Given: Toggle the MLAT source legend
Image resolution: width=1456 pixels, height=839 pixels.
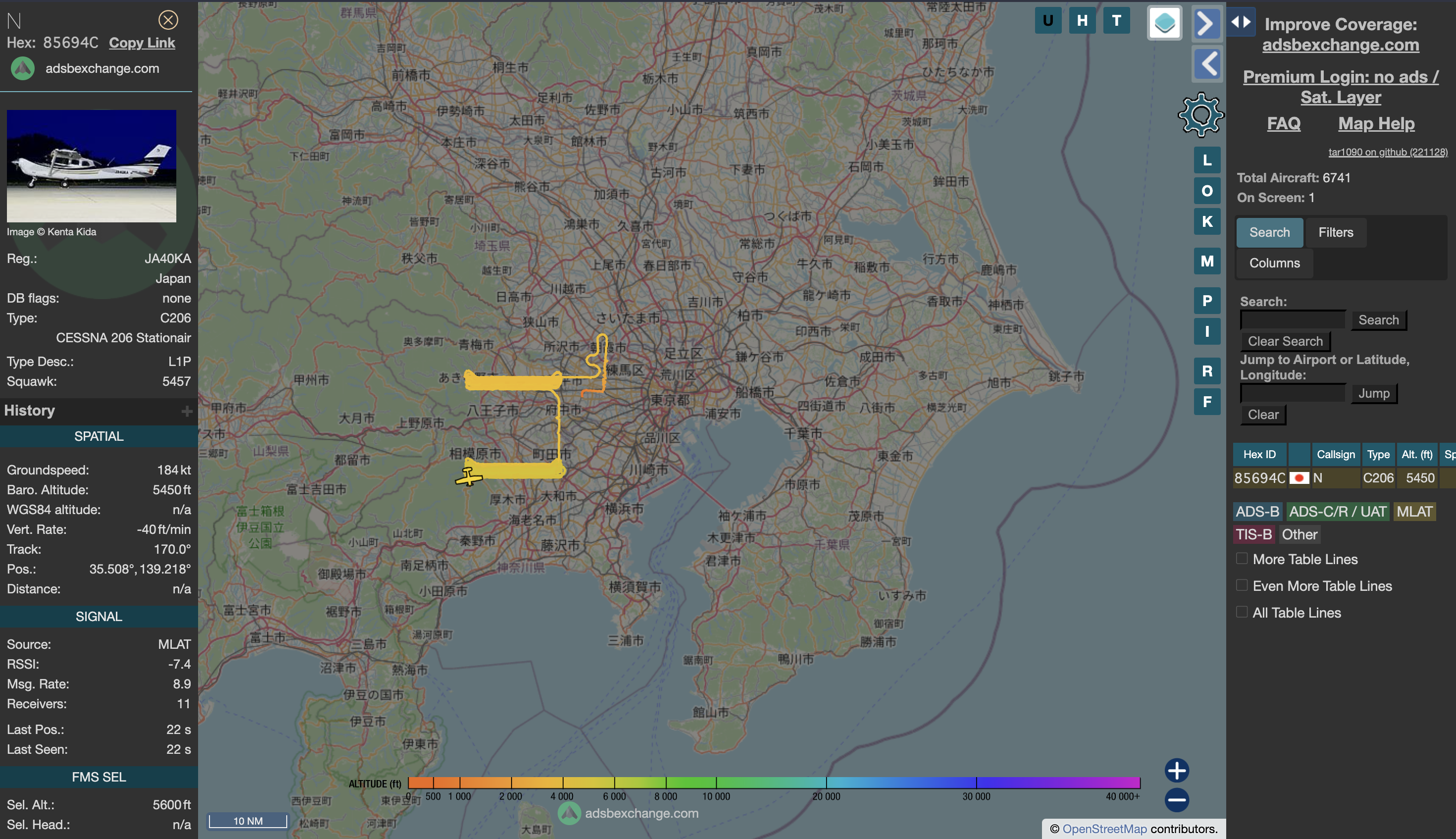Looking at the screenshot, I should coord(1414,512).
